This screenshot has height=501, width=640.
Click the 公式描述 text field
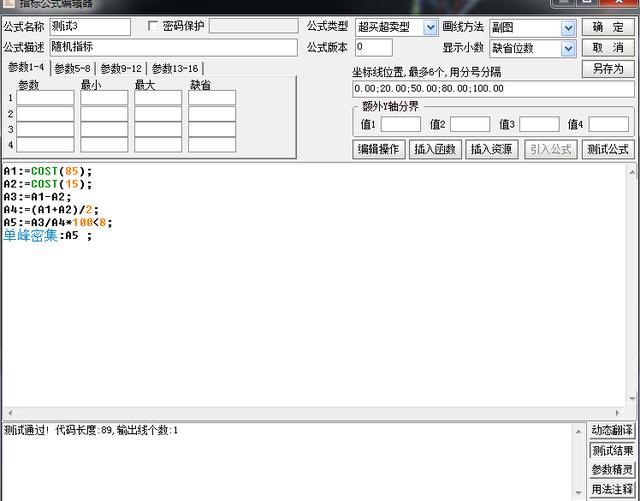pos(173,47)
